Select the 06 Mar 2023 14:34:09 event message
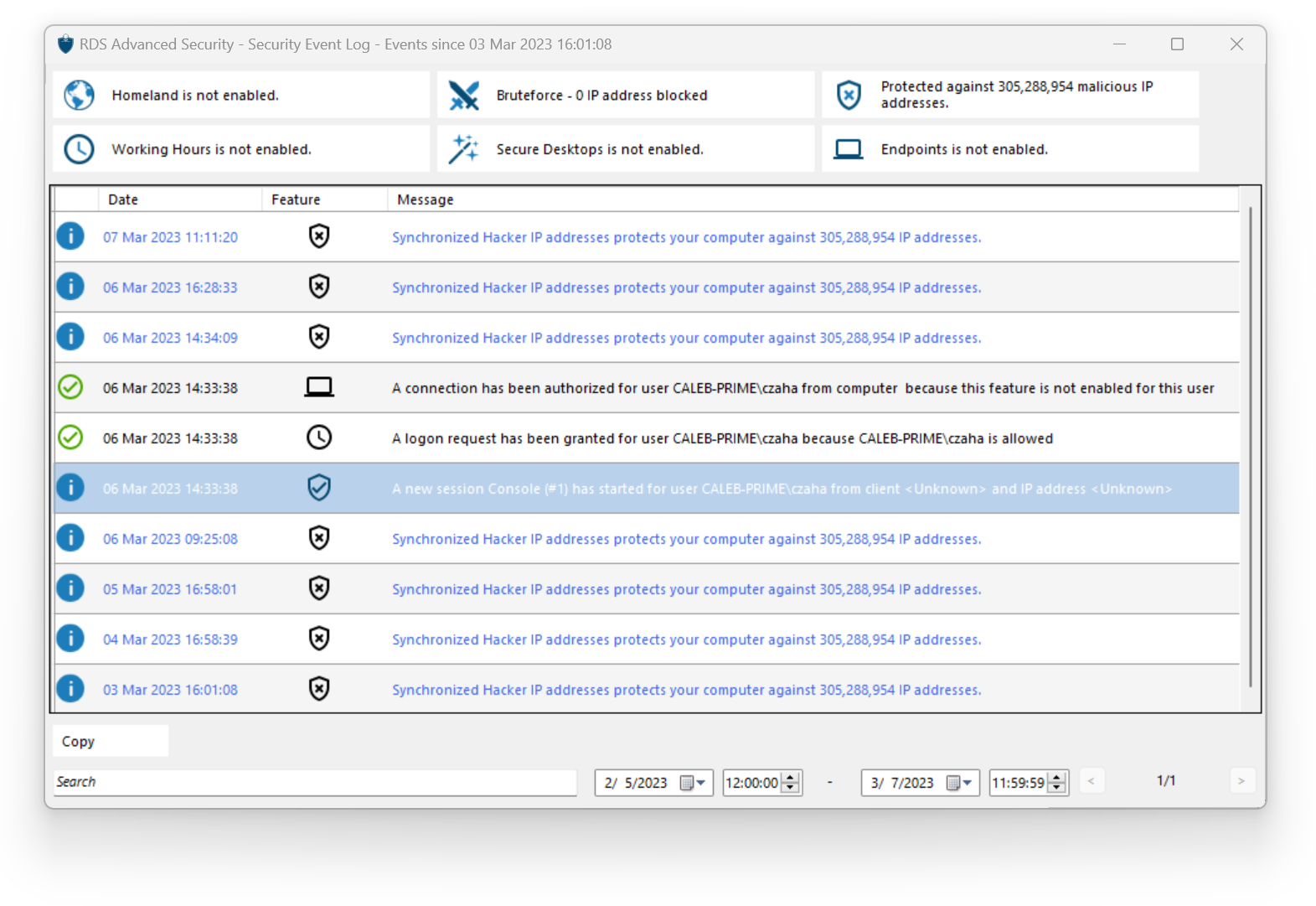 687,338
